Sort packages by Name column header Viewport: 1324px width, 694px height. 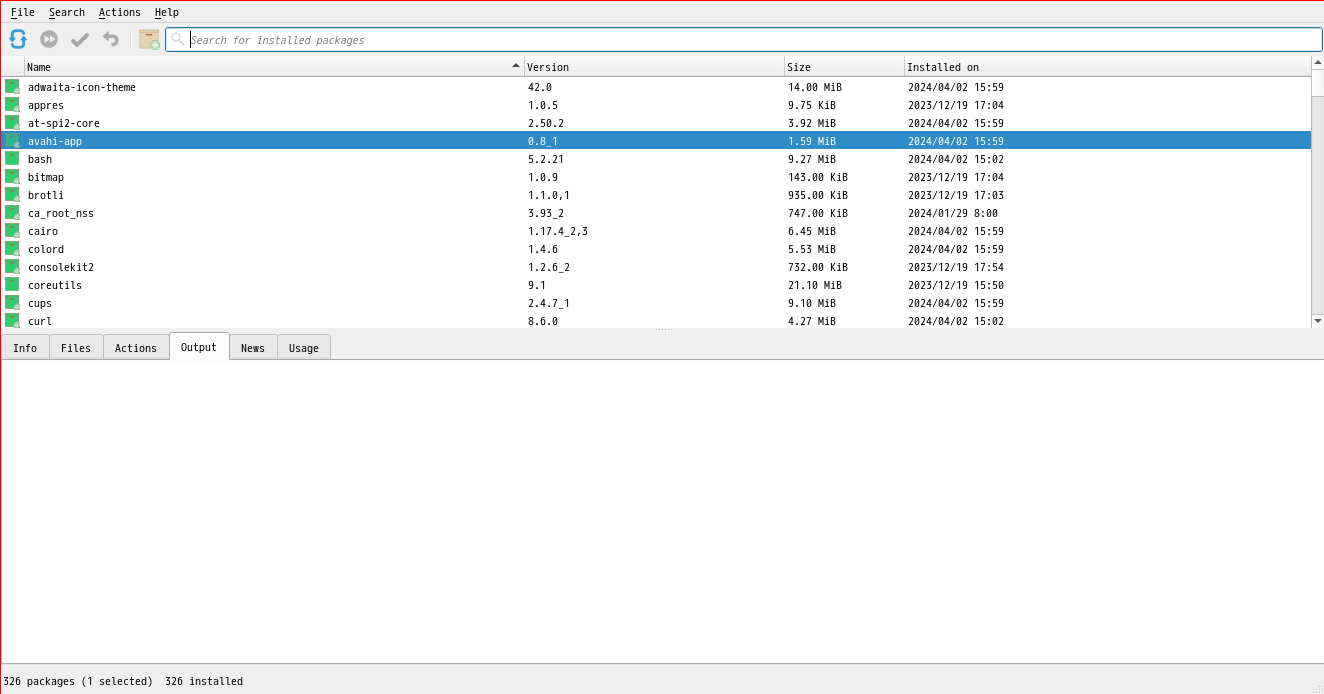(x=274, y=67)
